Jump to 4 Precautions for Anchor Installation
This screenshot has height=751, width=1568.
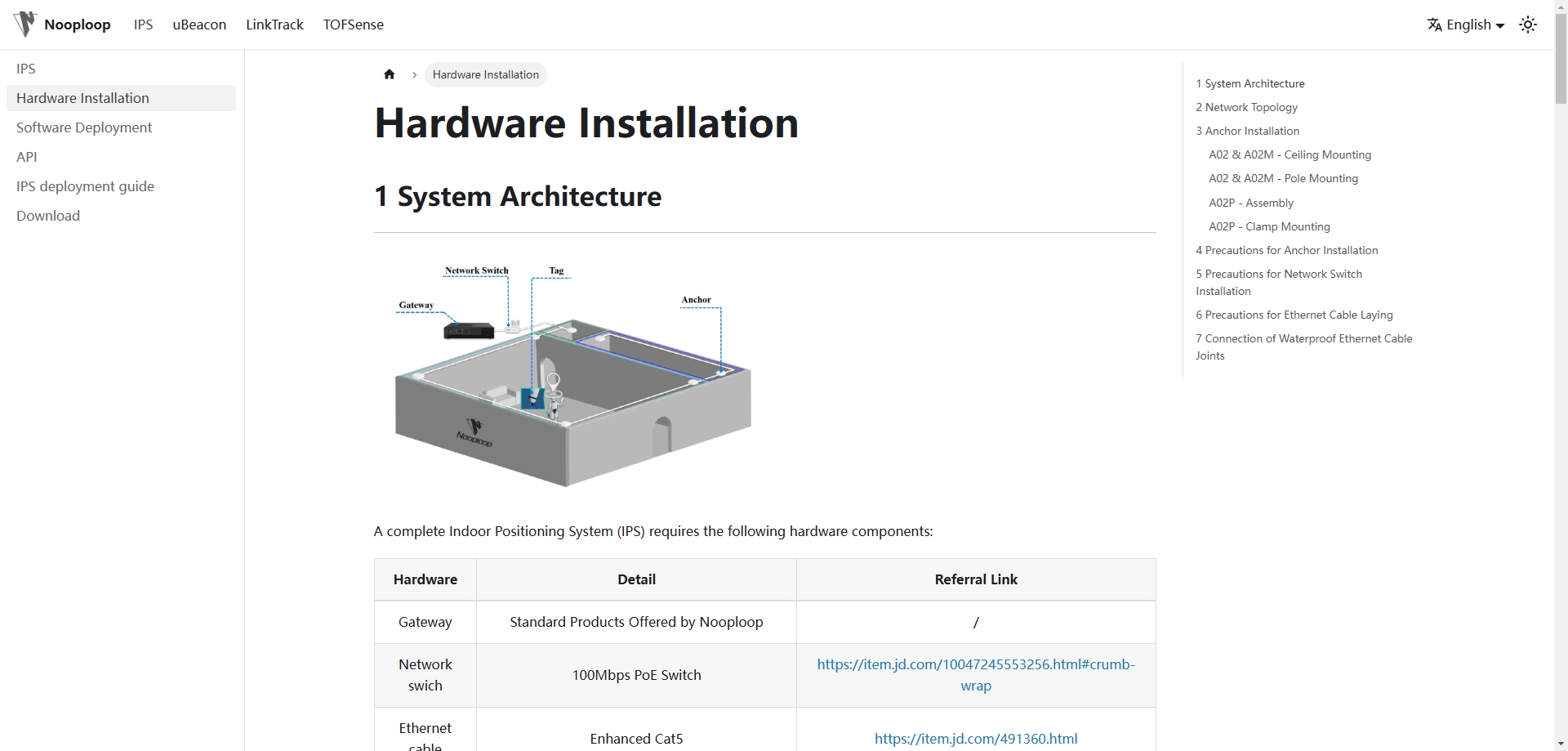[1286, 250]
